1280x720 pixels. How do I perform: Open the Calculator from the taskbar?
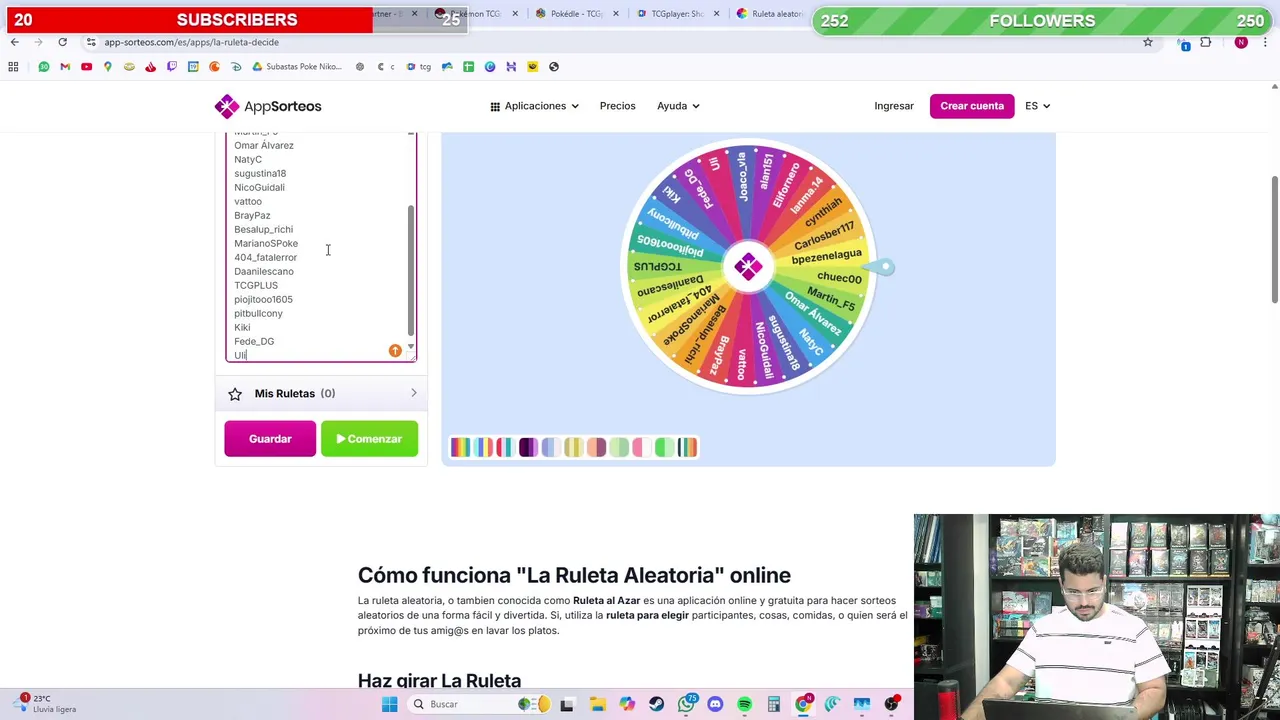point(773,704)
